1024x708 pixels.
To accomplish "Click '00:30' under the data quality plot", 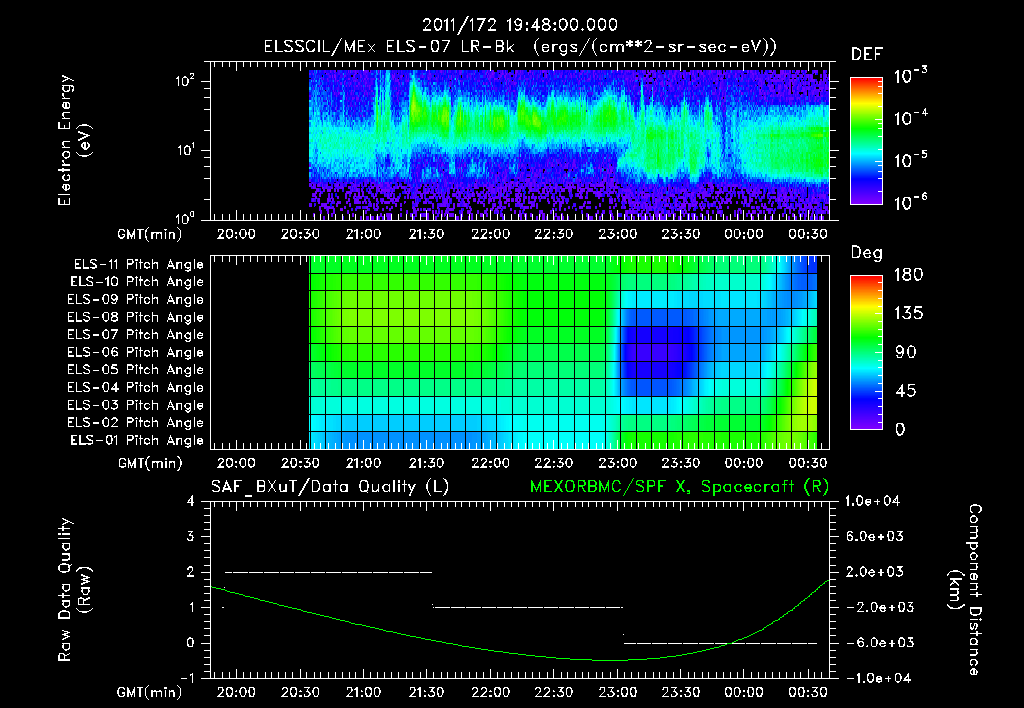I will coord(808,692).
